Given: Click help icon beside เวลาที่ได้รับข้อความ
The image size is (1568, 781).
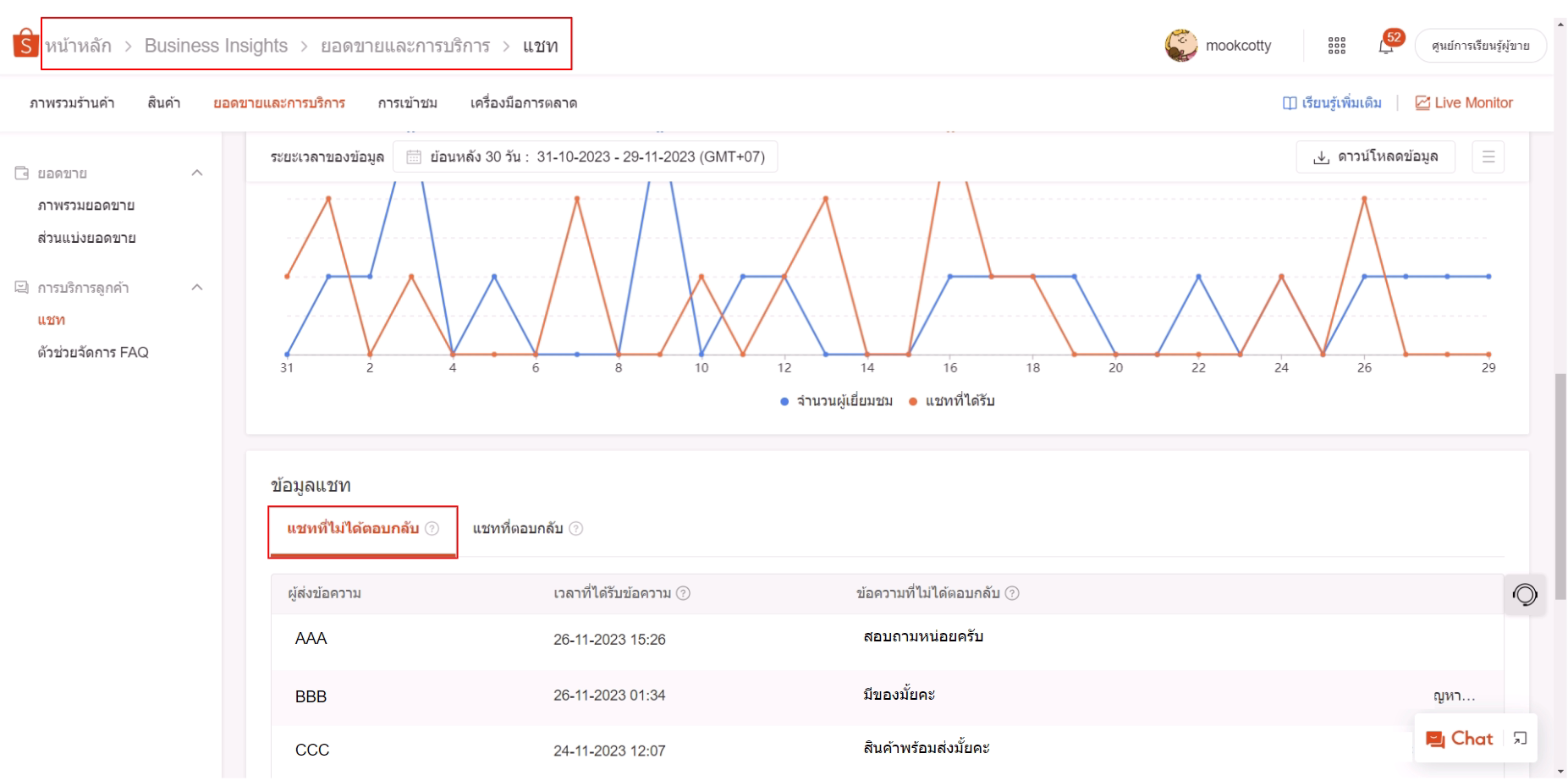Looking at the screenshot, I should 684,594.
